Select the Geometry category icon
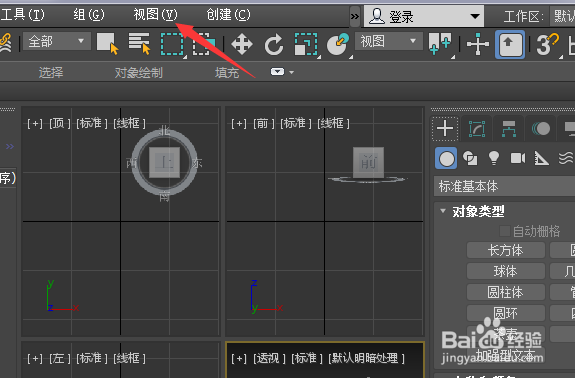Viewport: 575px width, 378px height. (446, 158)
